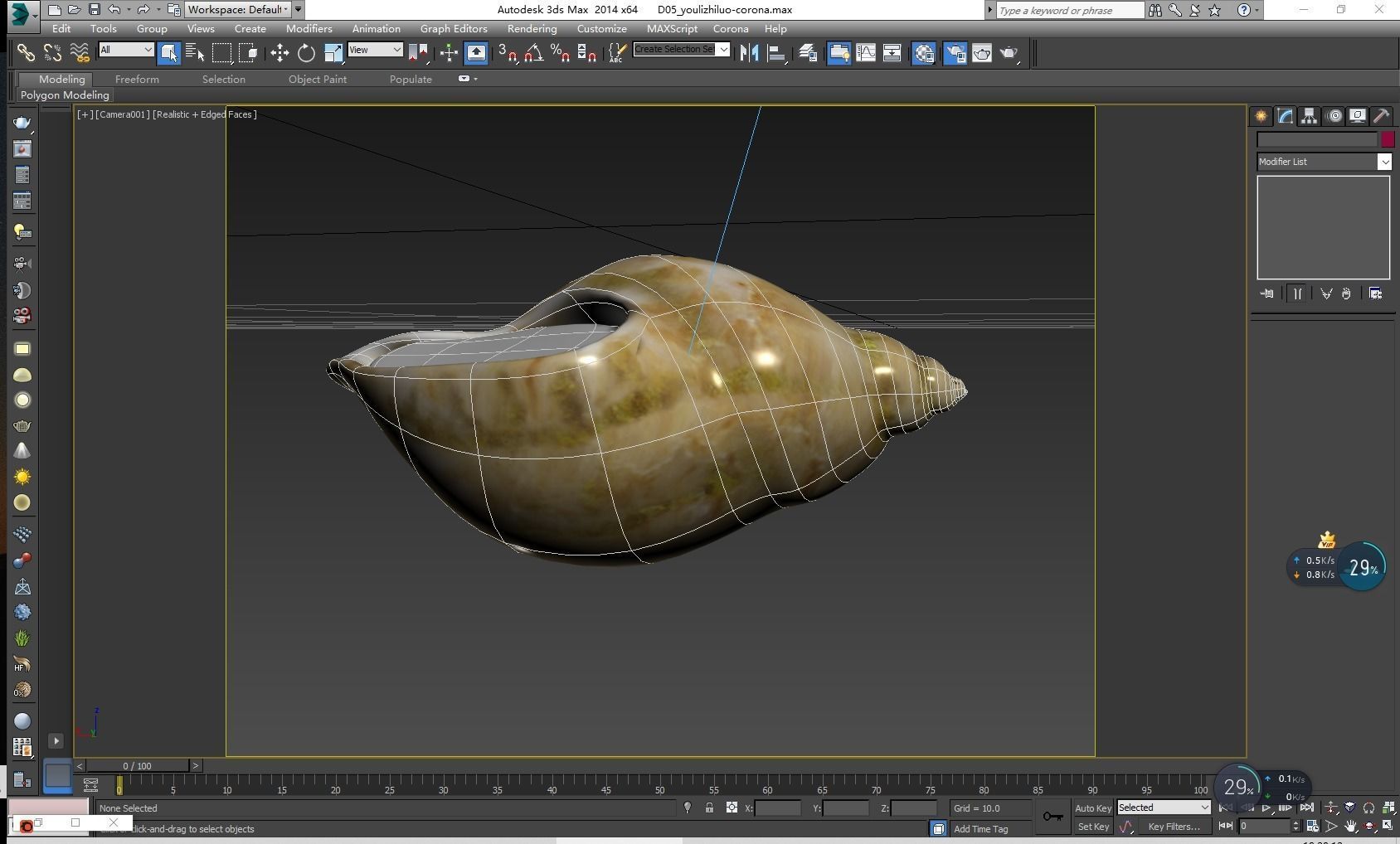This screenshot has height=844, width=1400.
Task: Switch to the Create command panel
Action: tap(1261, 116)
